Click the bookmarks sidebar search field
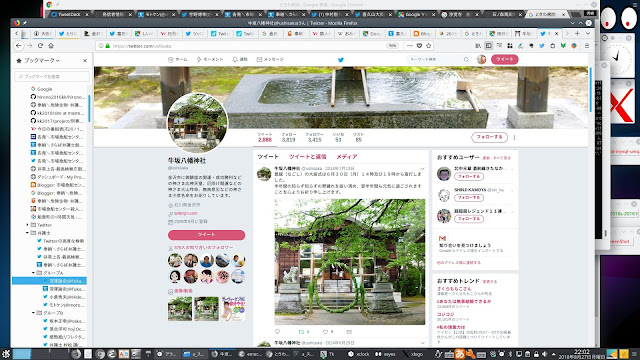This screenshot has height=360, width=640. coord(52,76)
